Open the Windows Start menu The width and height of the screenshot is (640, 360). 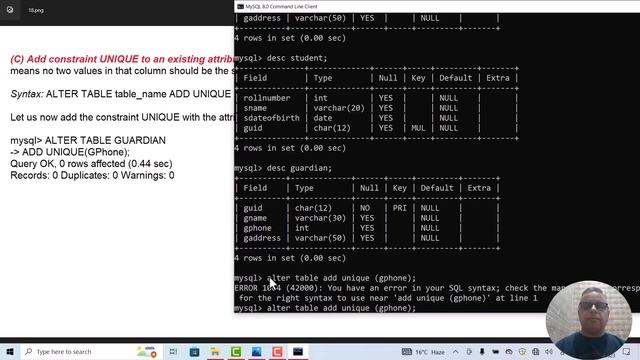(x=10, y=351)
